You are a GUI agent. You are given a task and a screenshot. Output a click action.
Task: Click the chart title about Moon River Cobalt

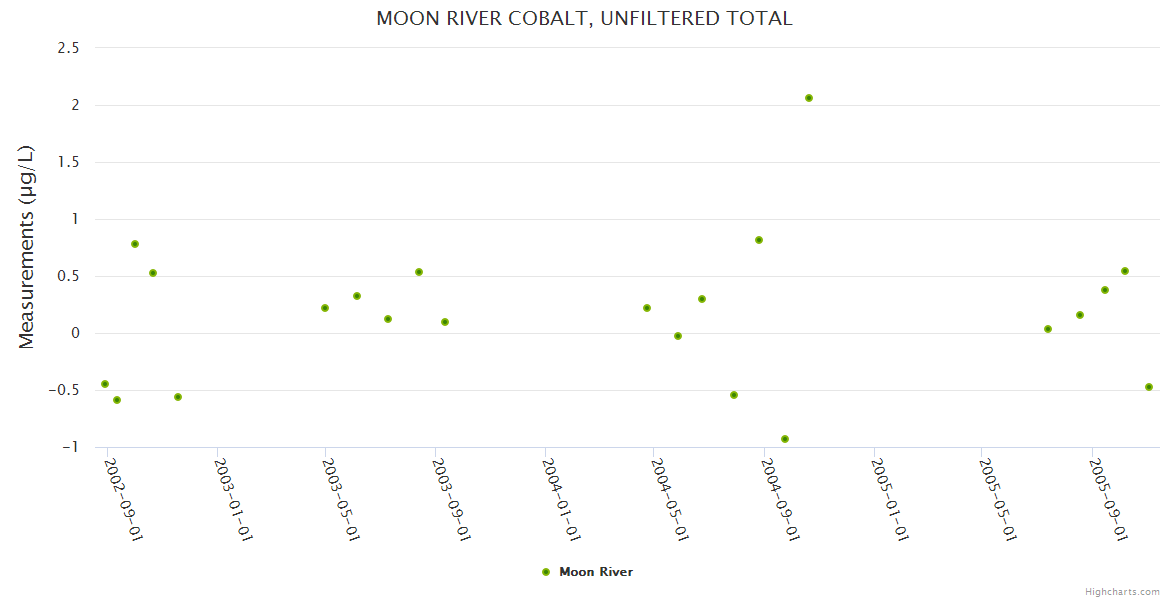point(584,18)
